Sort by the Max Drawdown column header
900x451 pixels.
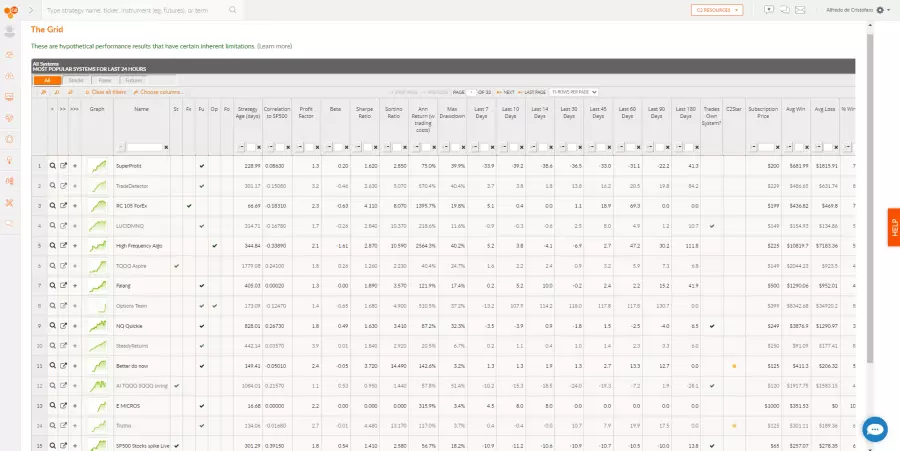tap(452, 112)
